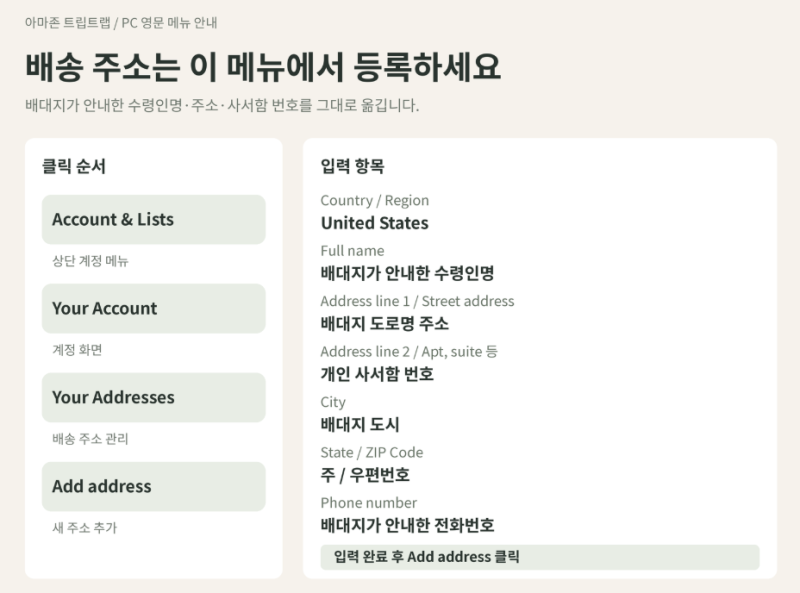Select the value '주 / 우편번호'

tap(365, 475)
